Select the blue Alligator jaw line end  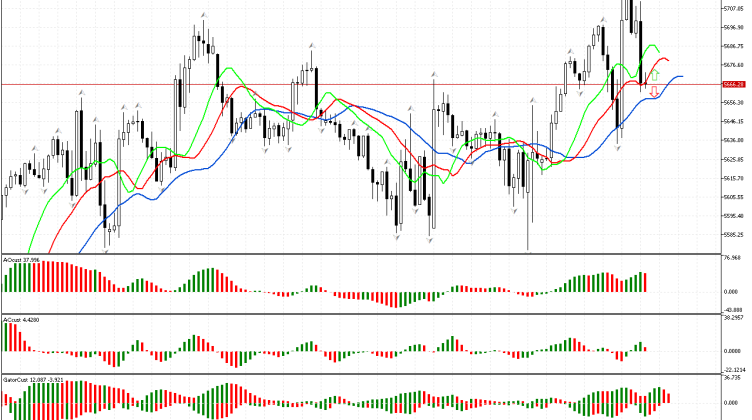[x=681, y=76]
